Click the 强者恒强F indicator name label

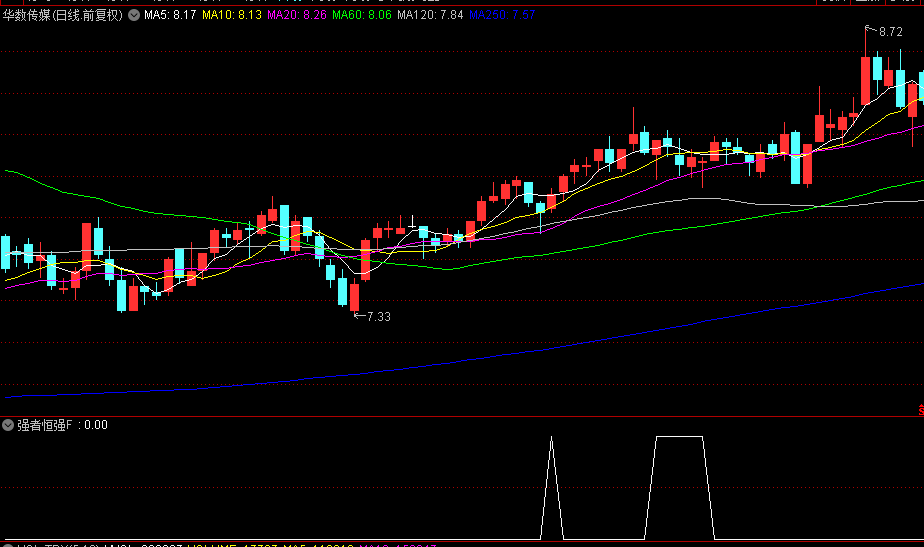pos(44,425)
